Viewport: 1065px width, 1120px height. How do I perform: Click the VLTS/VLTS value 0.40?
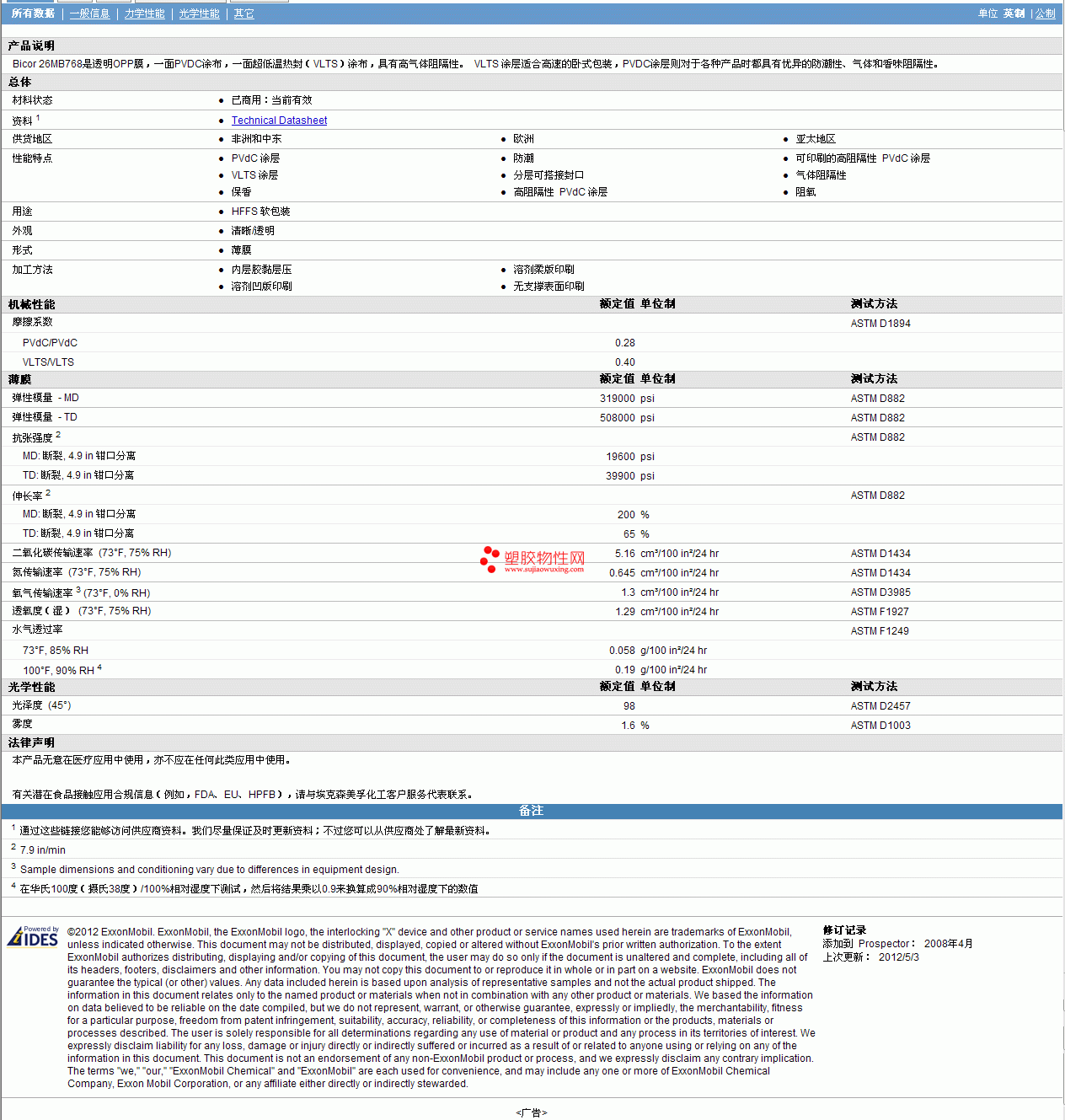tap(624, 362)
